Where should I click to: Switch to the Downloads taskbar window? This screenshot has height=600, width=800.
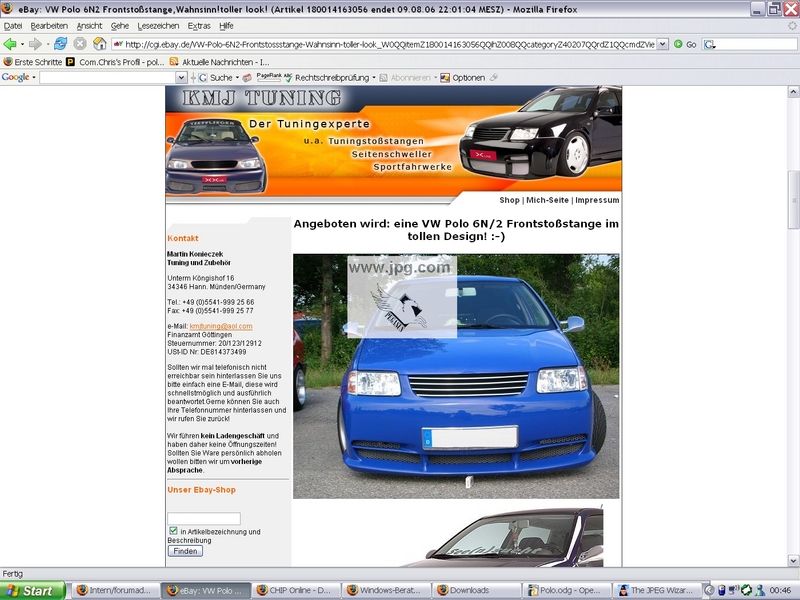coord(476,590)
